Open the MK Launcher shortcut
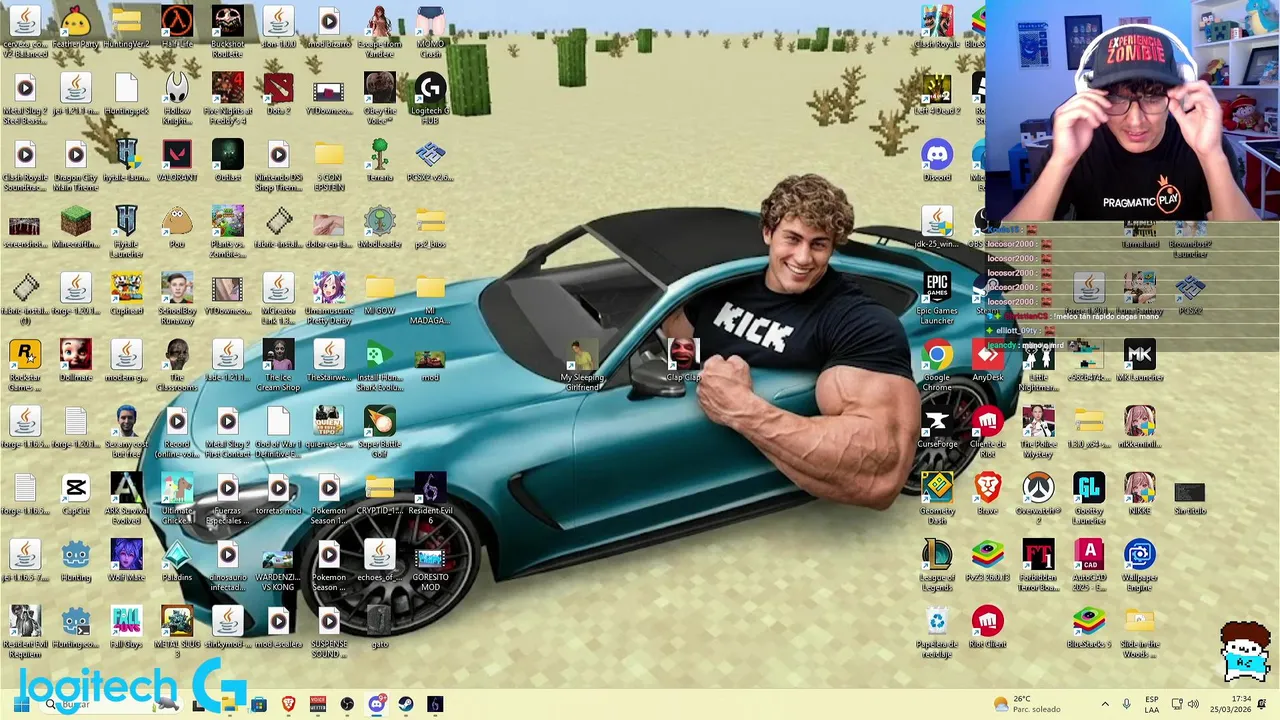Image resolution: width=1280 pixels, height=720 pixels. click(1140, 361)
